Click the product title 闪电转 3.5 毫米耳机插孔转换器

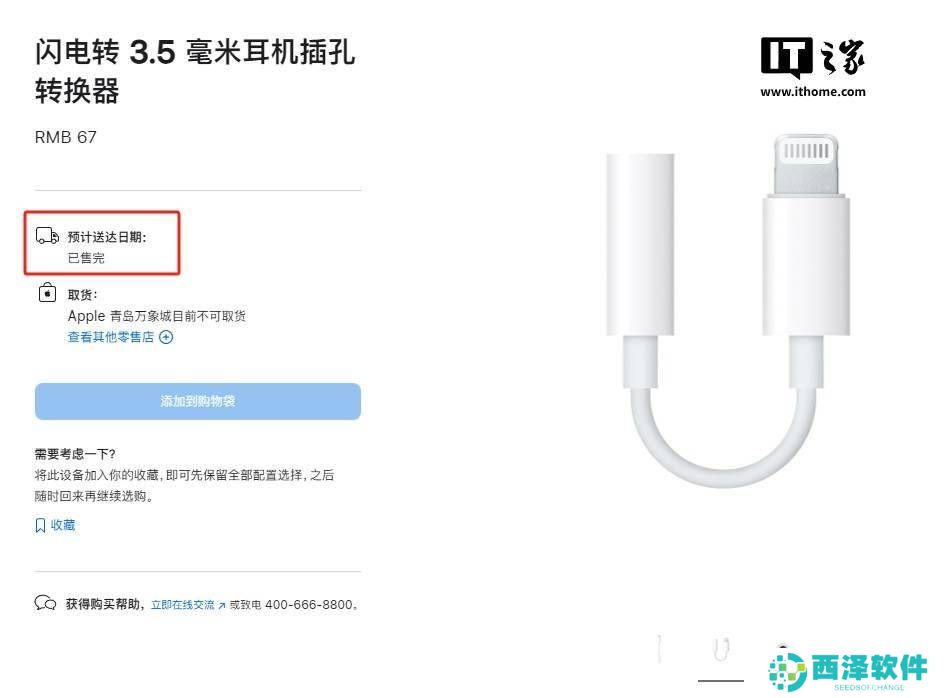coord(195,71)
